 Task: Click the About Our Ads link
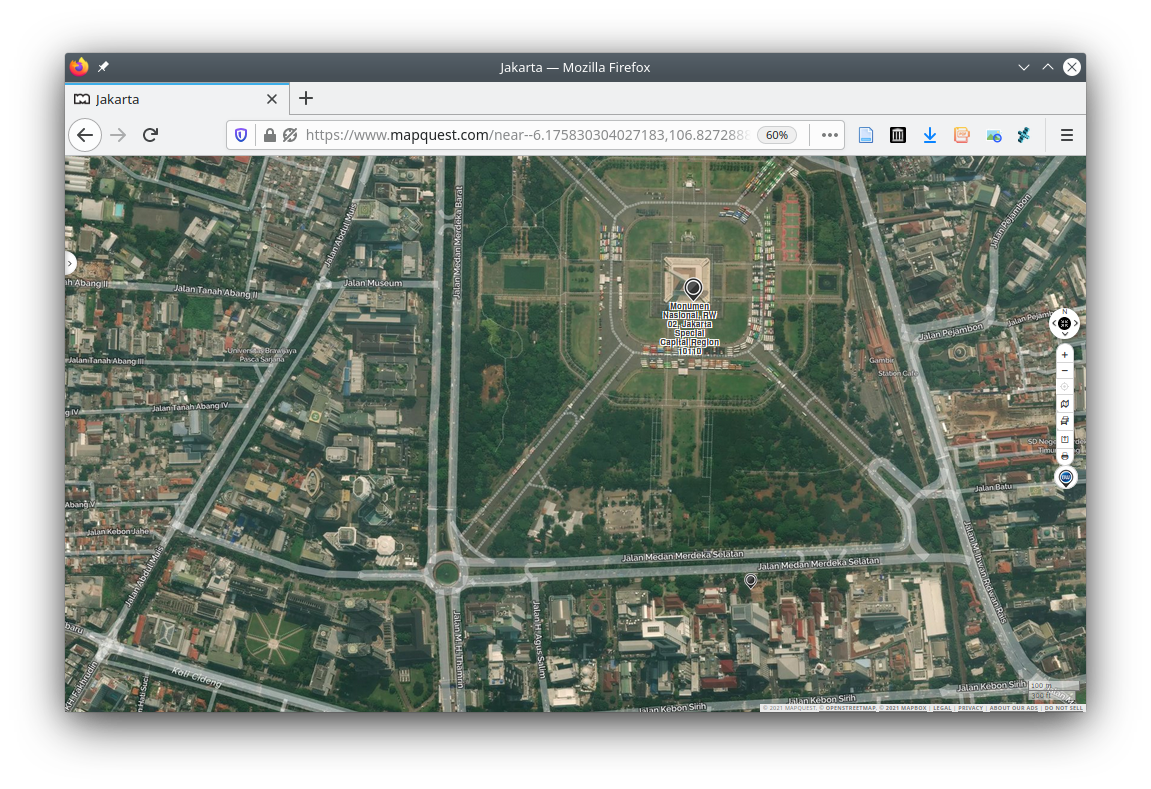click(1013, 708)
